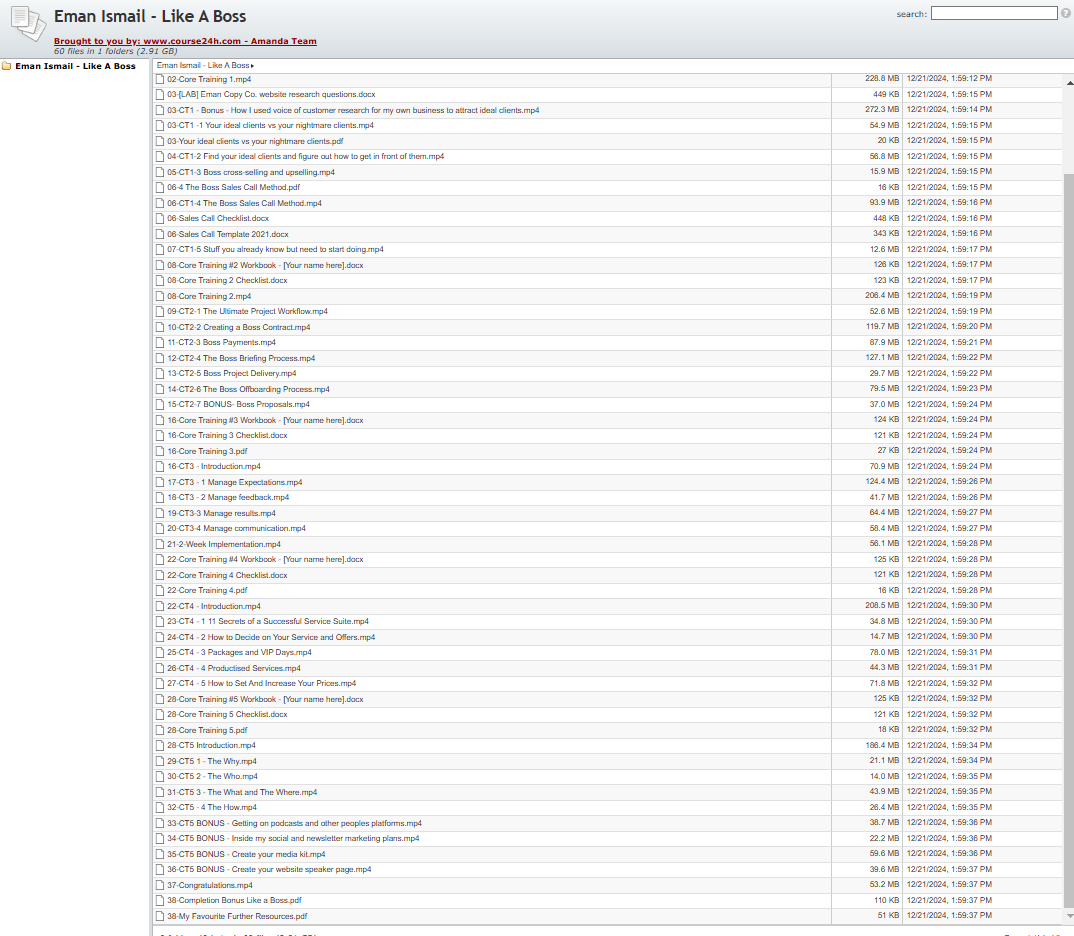
Task: Click file icon of 21-2-Week Implementation.mp4
Action: click(160, 544)
